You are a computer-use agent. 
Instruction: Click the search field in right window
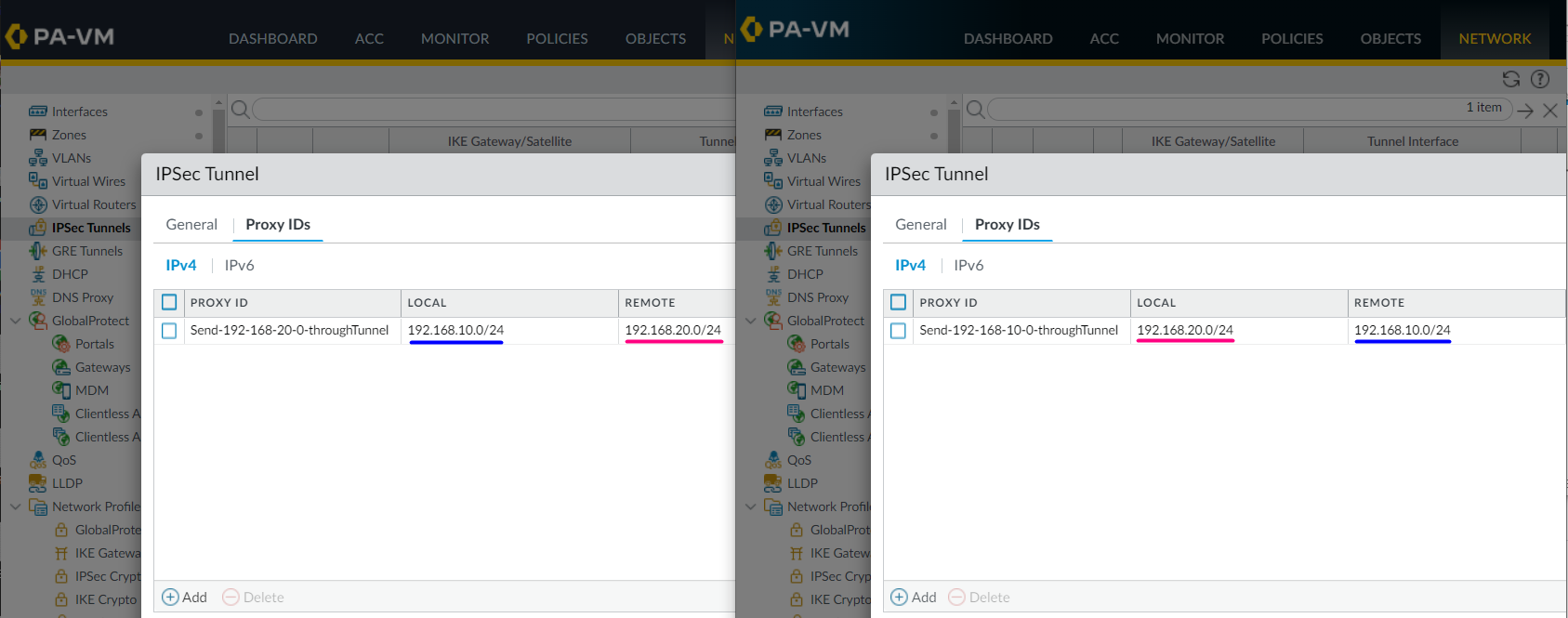[x=1249, y=110]
